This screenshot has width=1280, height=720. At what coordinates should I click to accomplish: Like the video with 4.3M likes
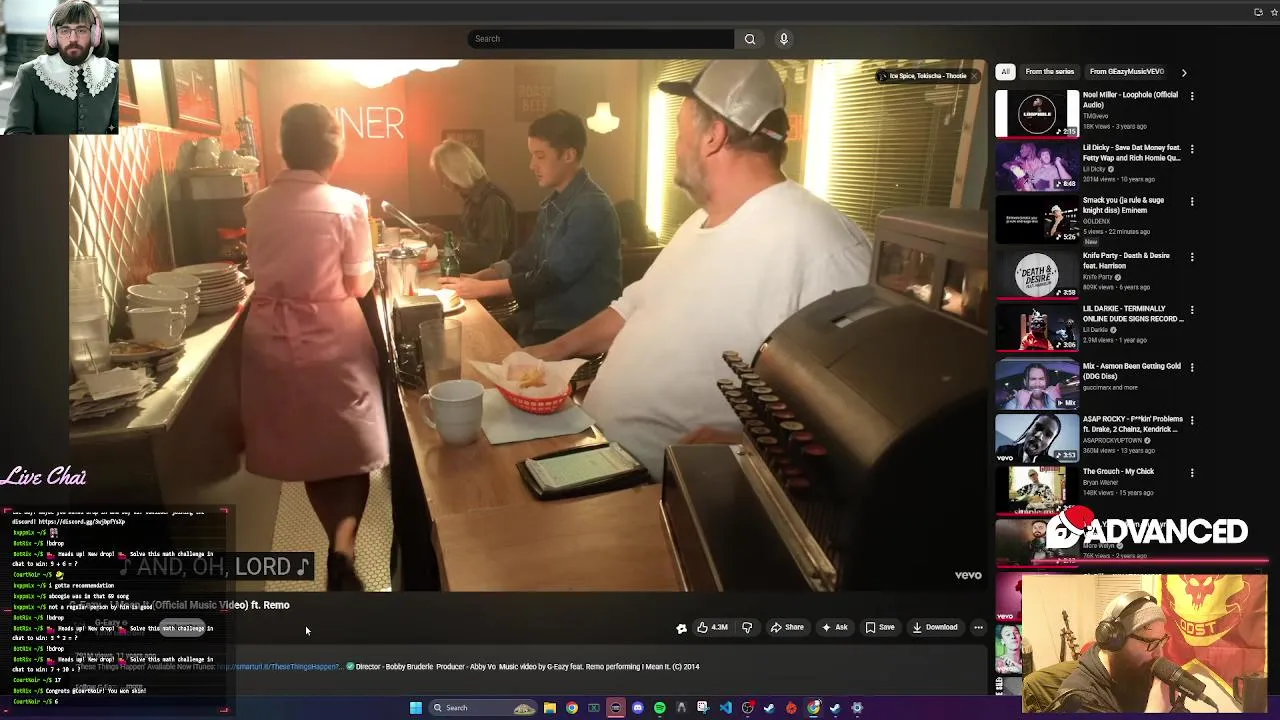[712, 627]
